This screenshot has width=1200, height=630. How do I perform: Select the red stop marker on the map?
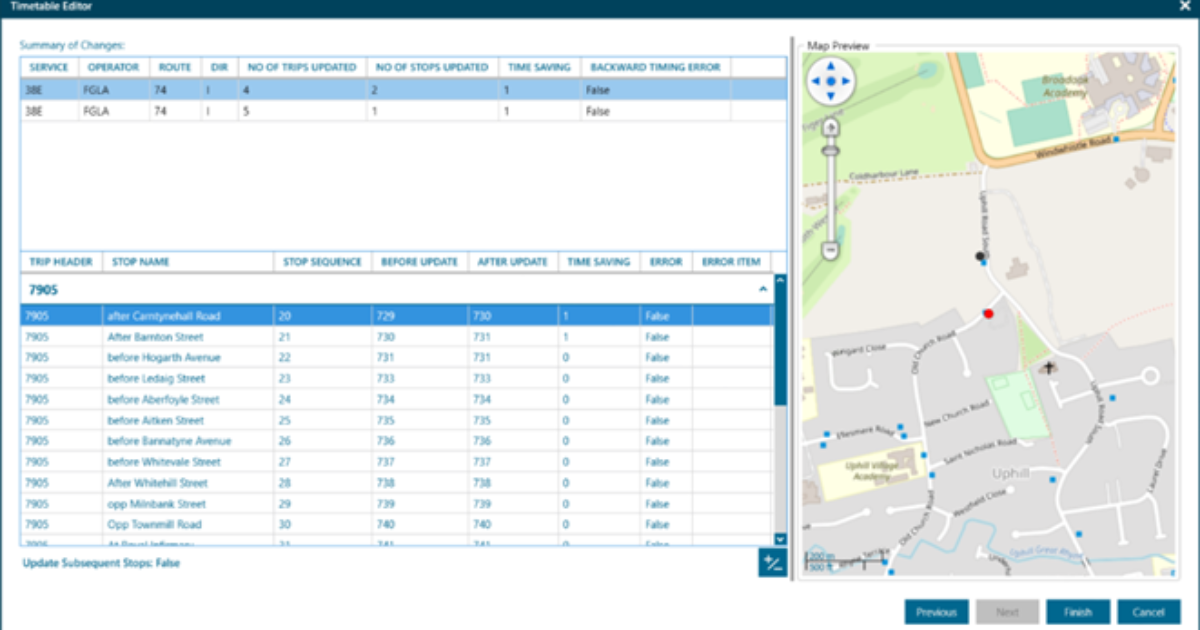tap(989, 312)
